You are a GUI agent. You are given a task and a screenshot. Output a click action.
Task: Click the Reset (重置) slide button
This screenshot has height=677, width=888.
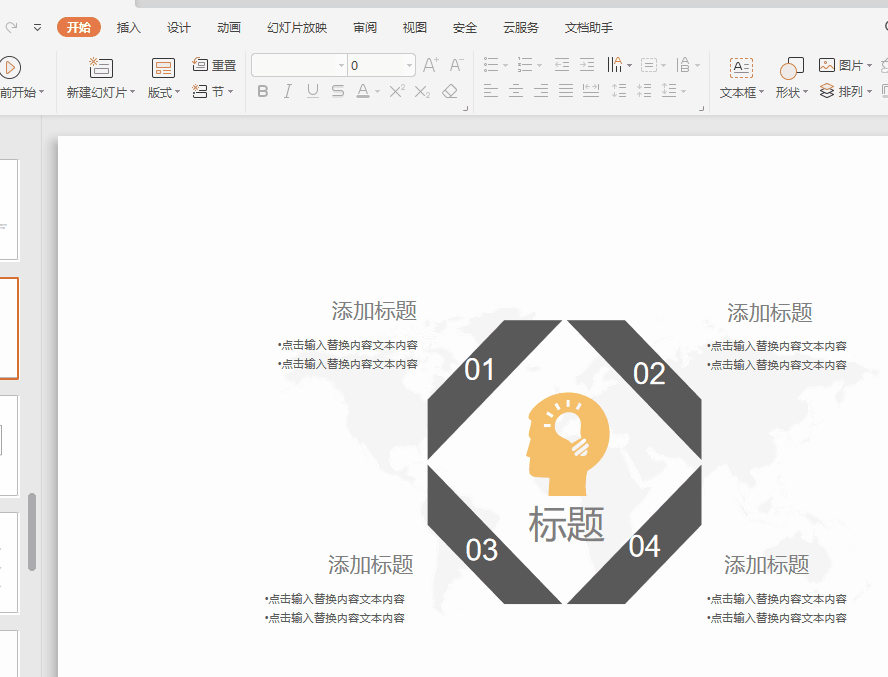[214, 65]
